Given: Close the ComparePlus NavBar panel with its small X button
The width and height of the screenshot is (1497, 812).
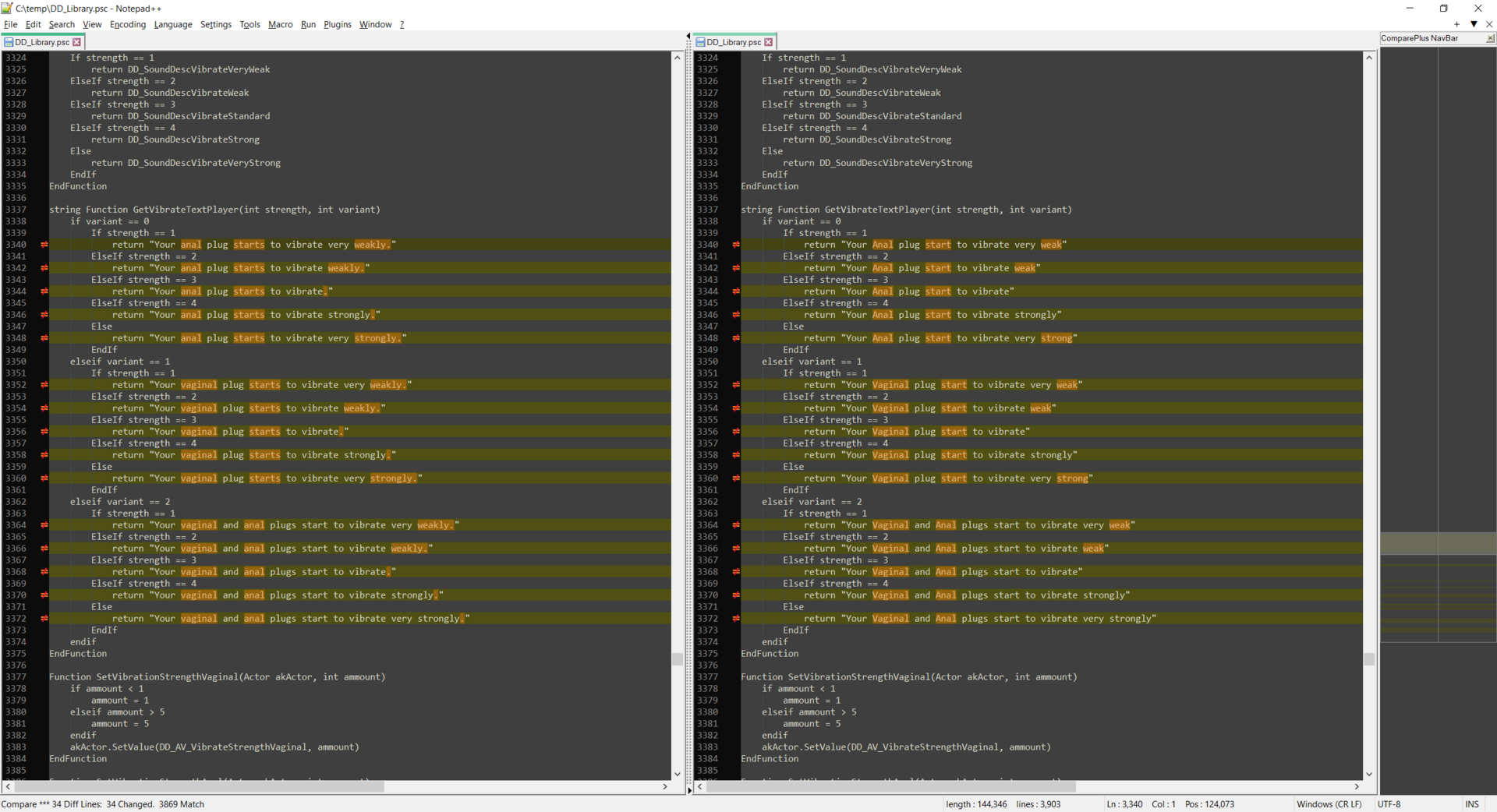Looking at the screenshot, I should coord(1490,38).
